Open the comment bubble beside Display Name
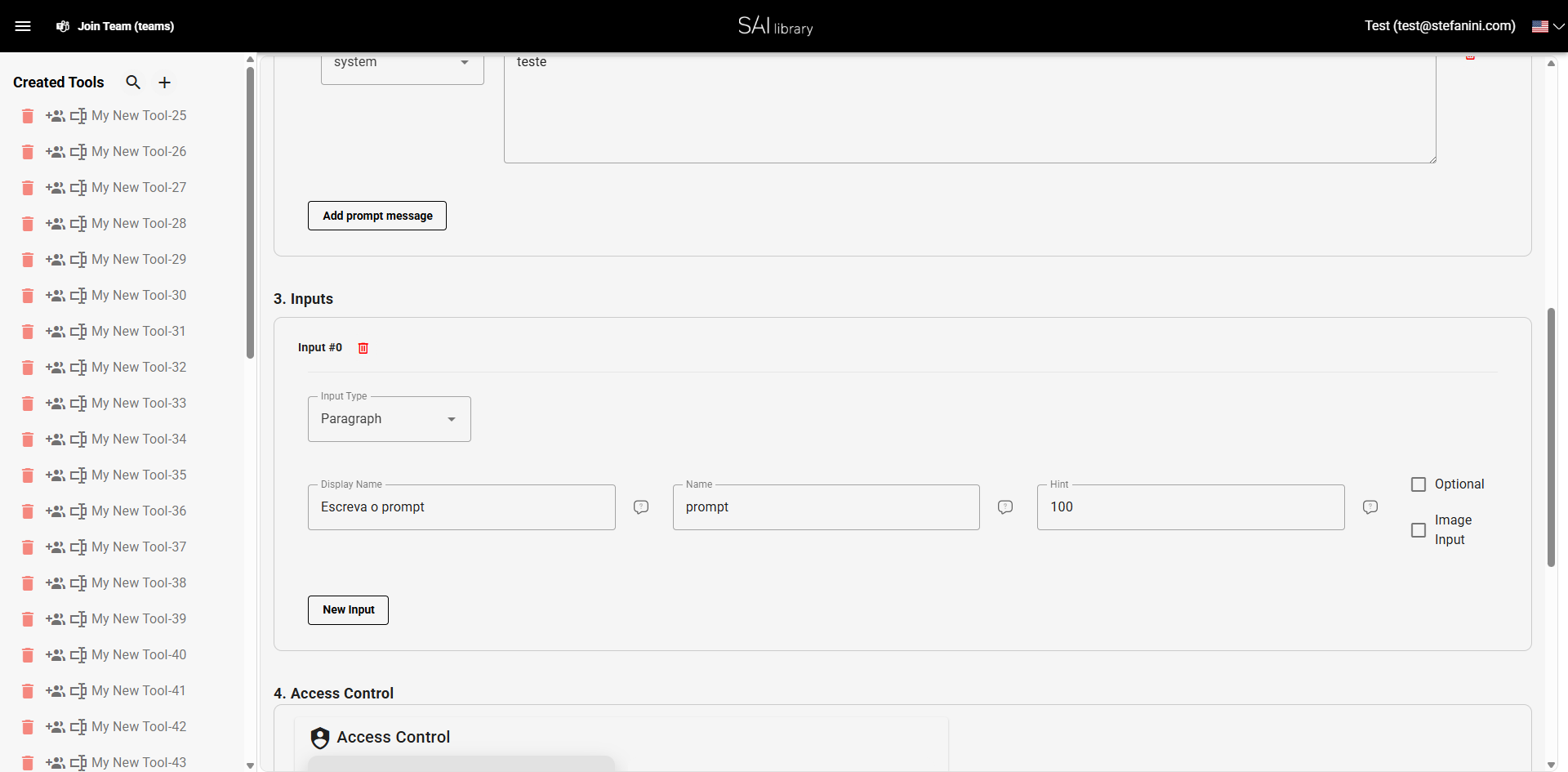1568x772 pixels. coord(640,507)
